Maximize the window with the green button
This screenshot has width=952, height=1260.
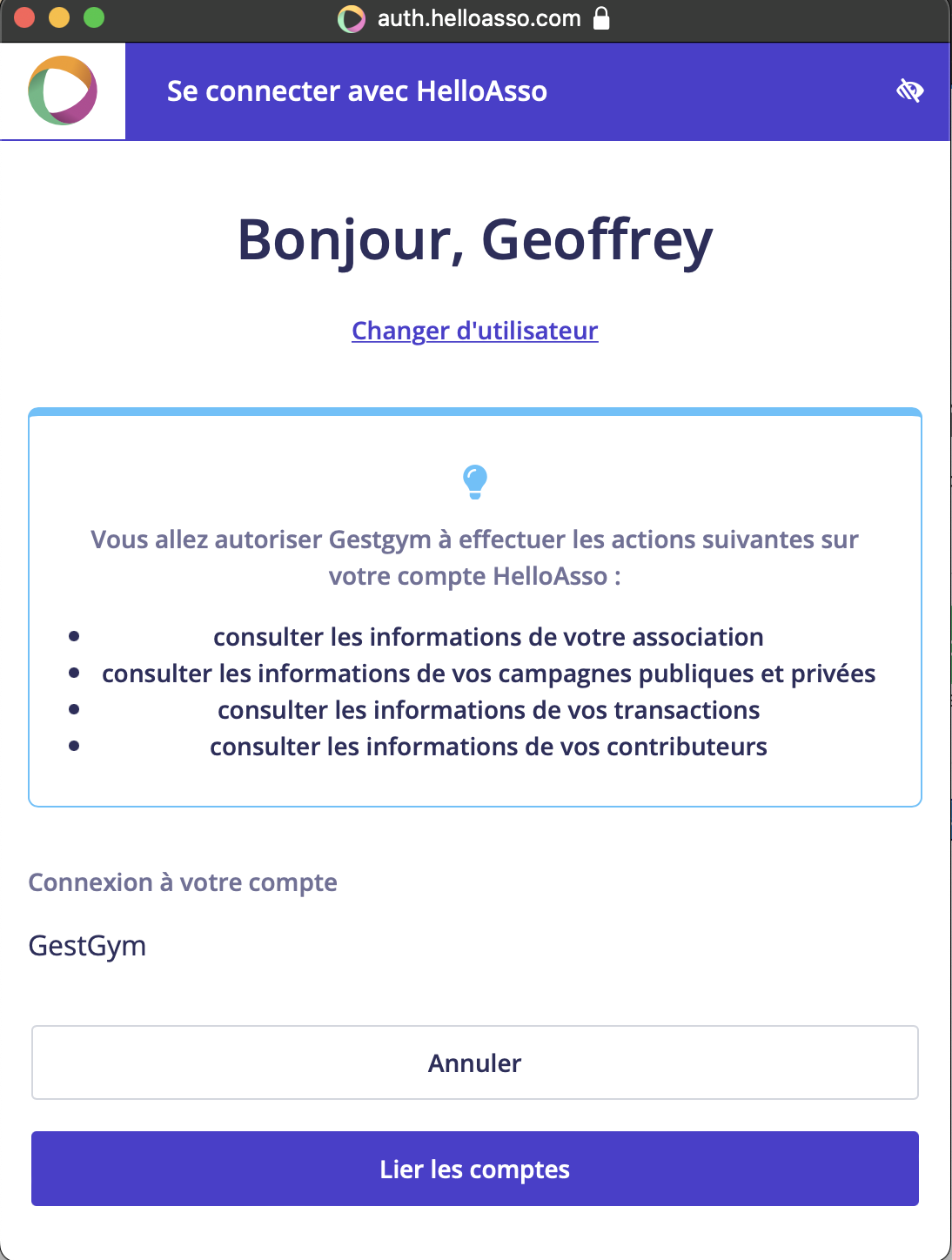coord(94,17)
